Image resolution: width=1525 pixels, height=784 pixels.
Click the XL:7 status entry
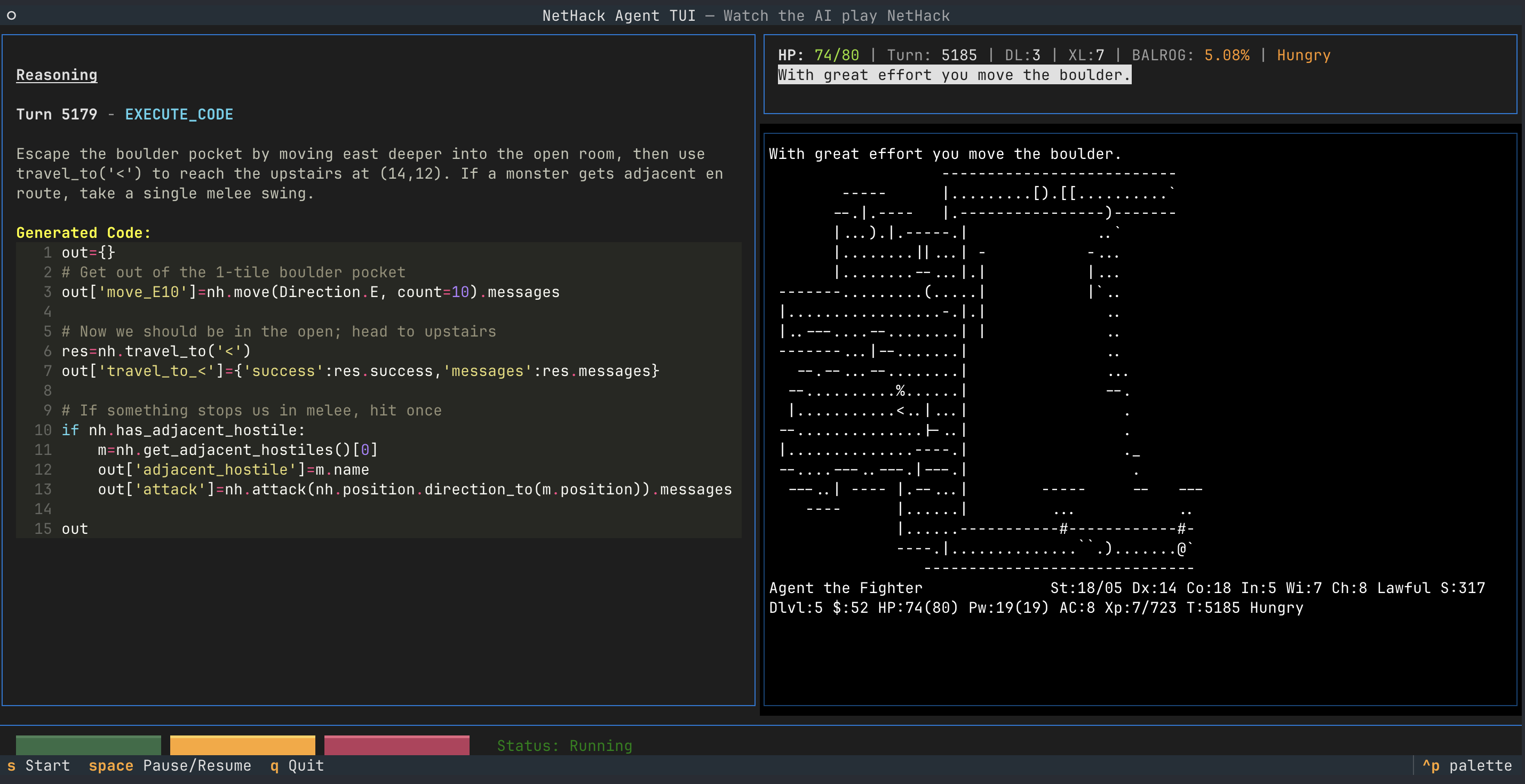[x=1086, y=55]
